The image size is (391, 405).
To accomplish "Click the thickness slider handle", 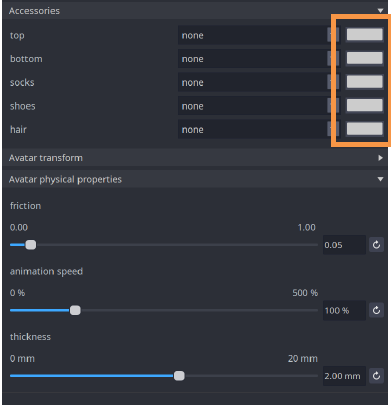I will tap(179, 376).
